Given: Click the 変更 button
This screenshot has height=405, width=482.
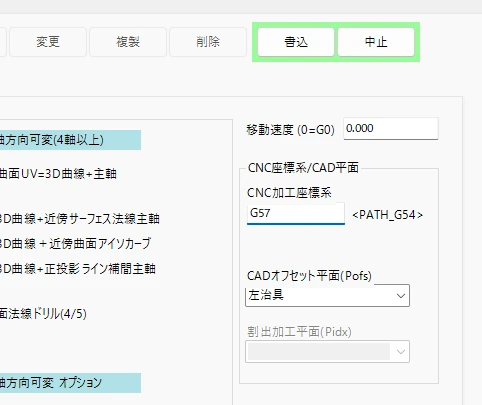Looking at the screenshot, I should [x=48, y=42].
